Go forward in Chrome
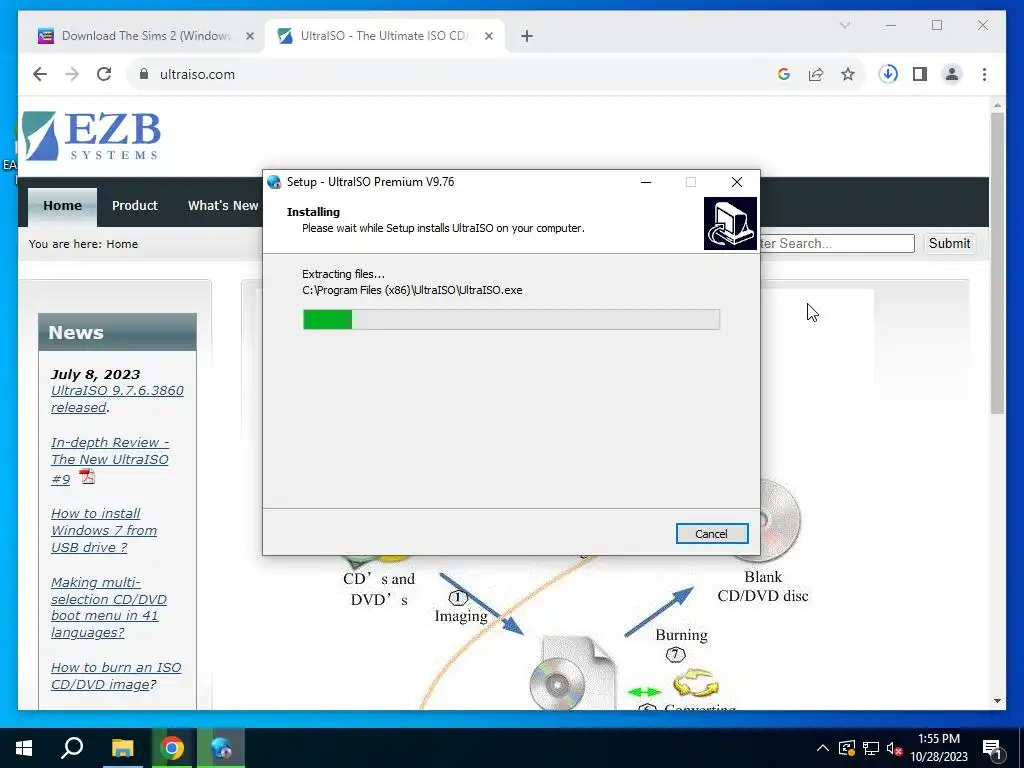Viewport: 1024px width, 768px height. click(72, 74)
